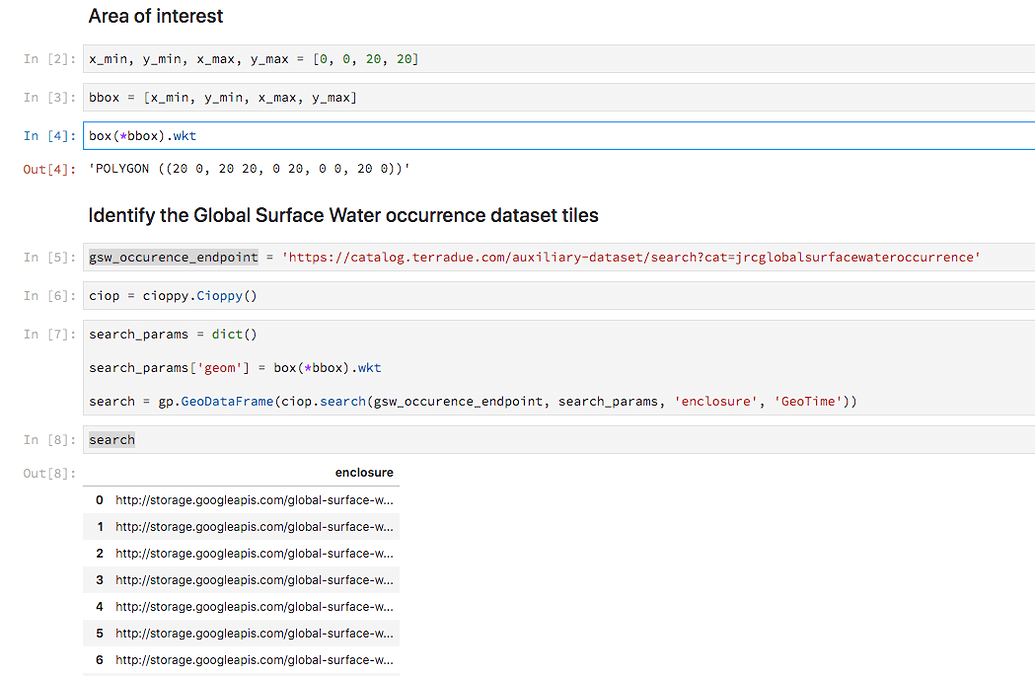Click the enclosure column header
Screen dimensions: 1035x676
(x=364, y=472)
